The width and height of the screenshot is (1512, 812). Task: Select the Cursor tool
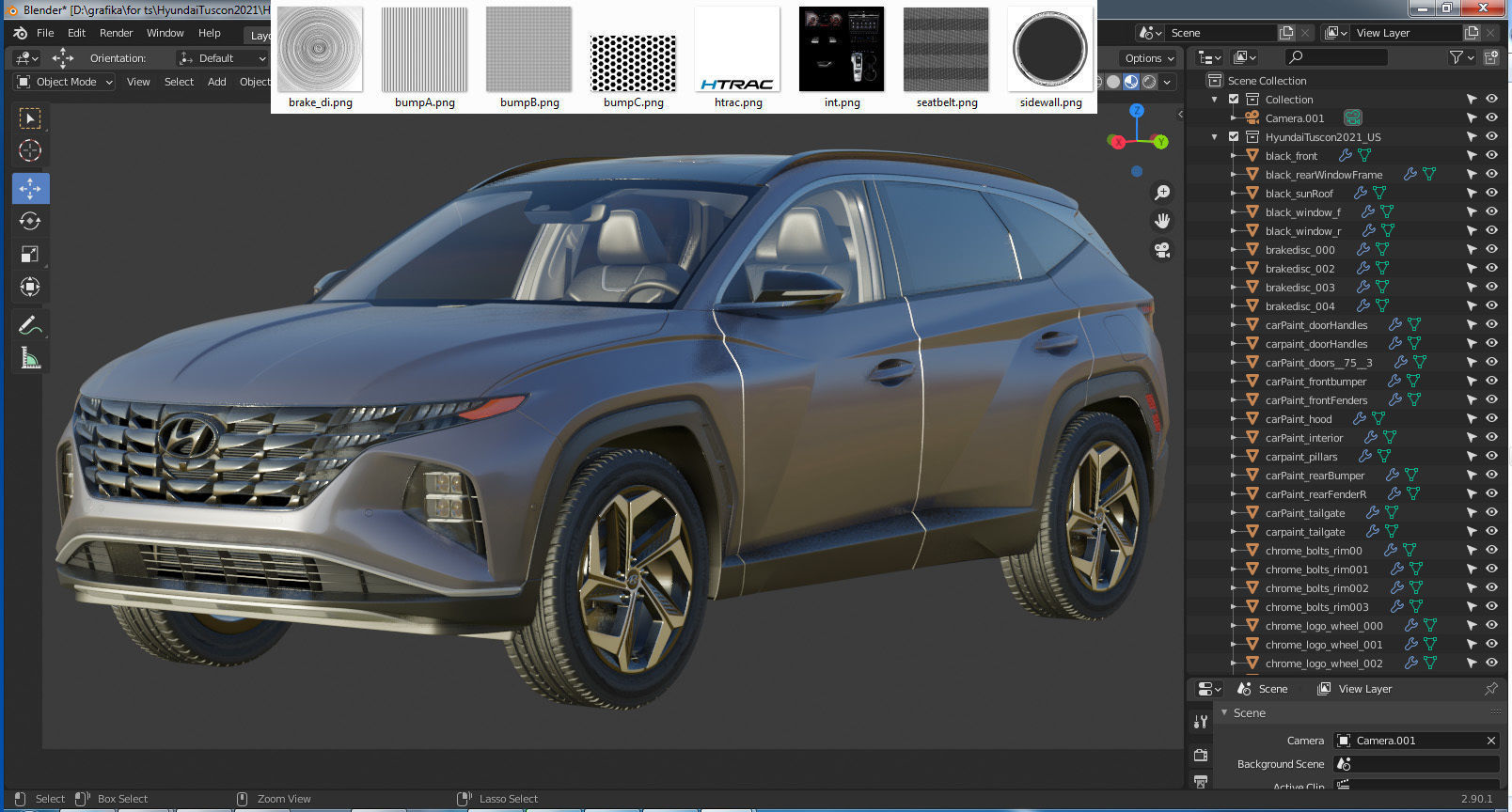(30, 151)
